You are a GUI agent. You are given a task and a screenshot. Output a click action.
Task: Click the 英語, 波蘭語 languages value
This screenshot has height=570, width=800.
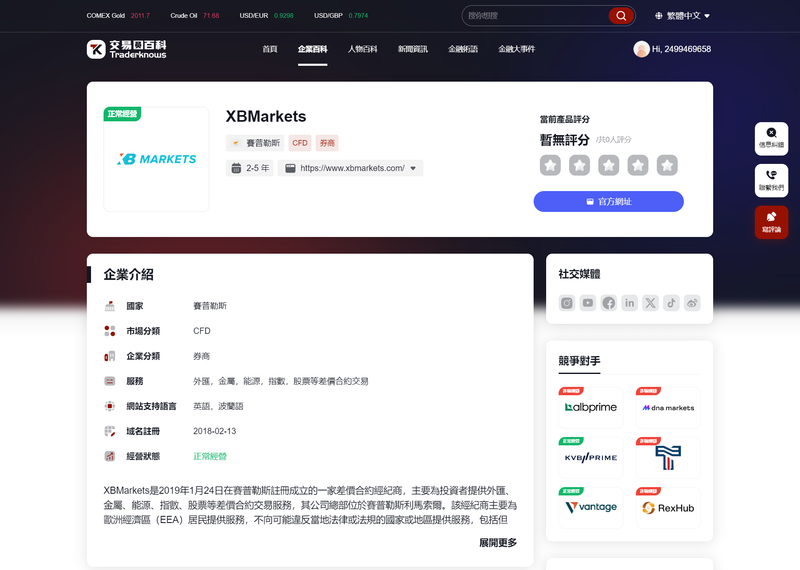coord(218,406)
